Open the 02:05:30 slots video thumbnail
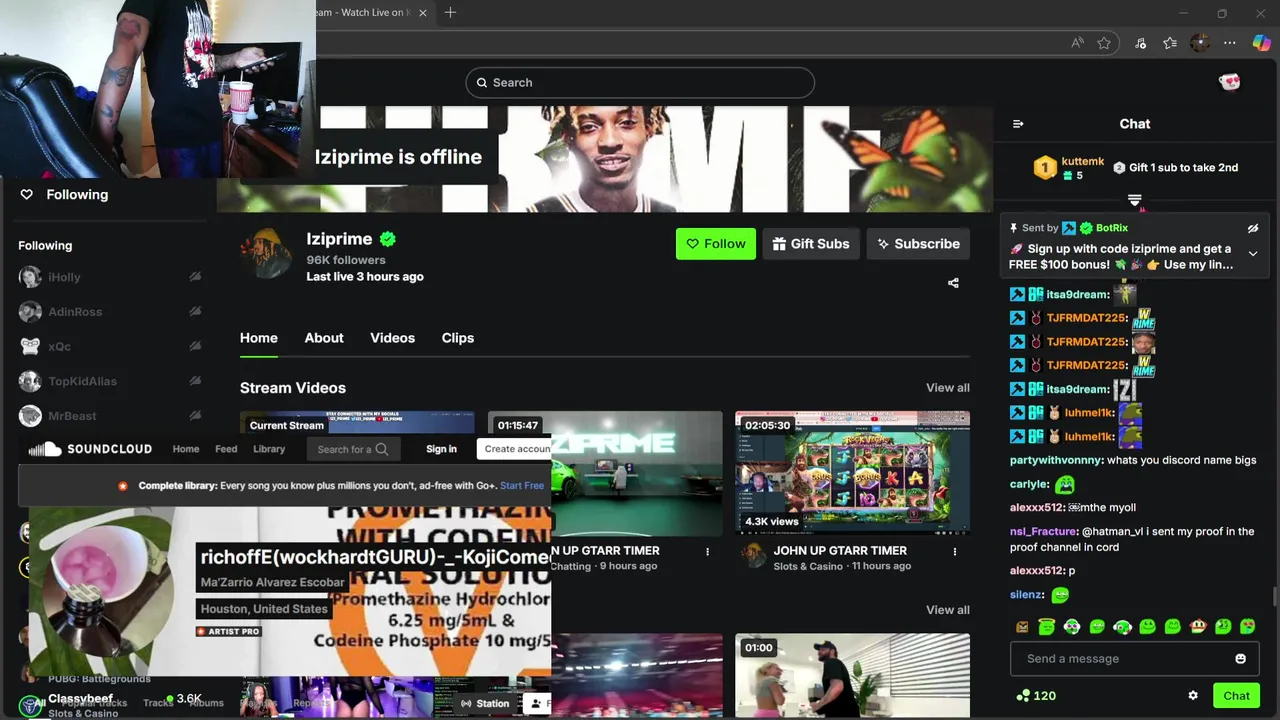 point(852,473)
